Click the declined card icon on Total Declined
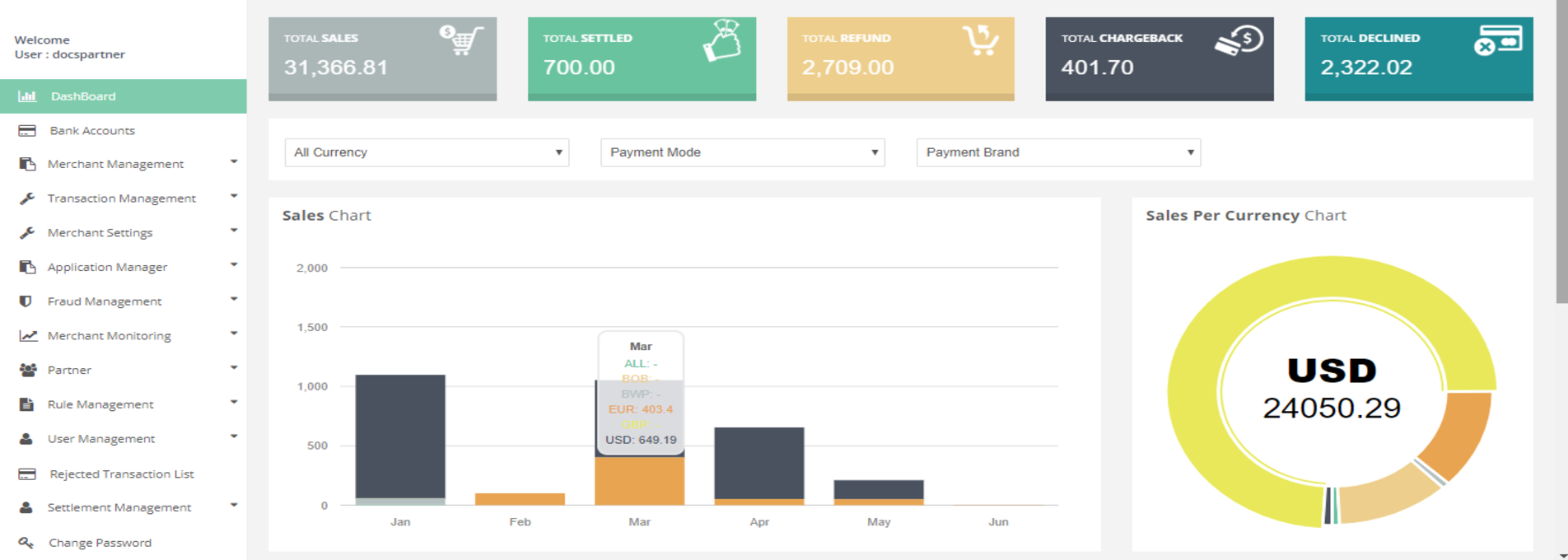The width and height of the screenshot is (1568, 560). pyautogui.click(x=1497, y=40)
